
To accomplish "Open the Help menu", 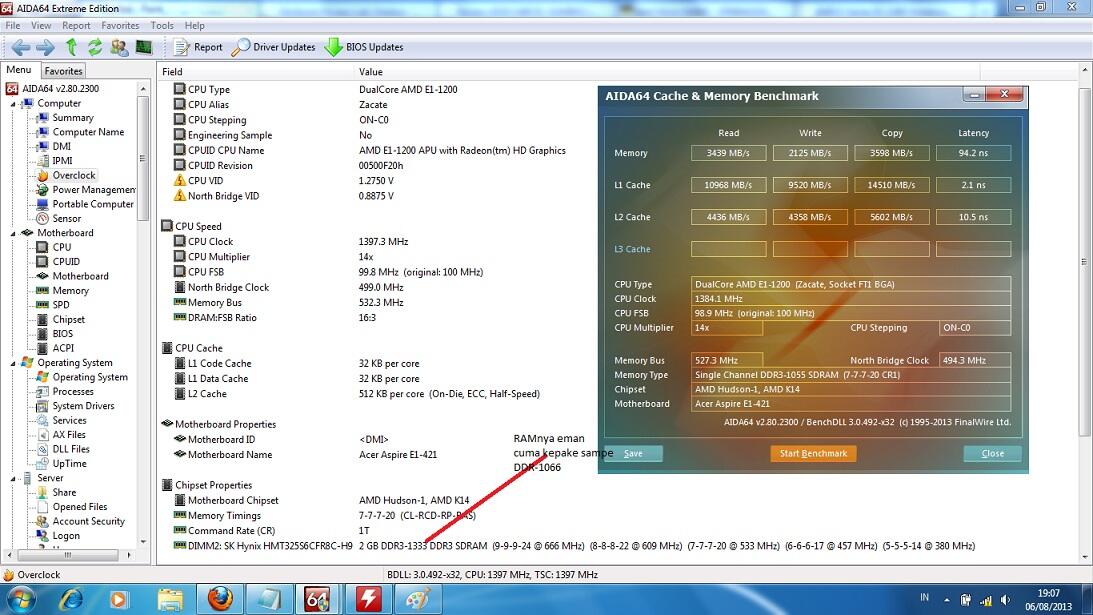I will pos(194,25).
